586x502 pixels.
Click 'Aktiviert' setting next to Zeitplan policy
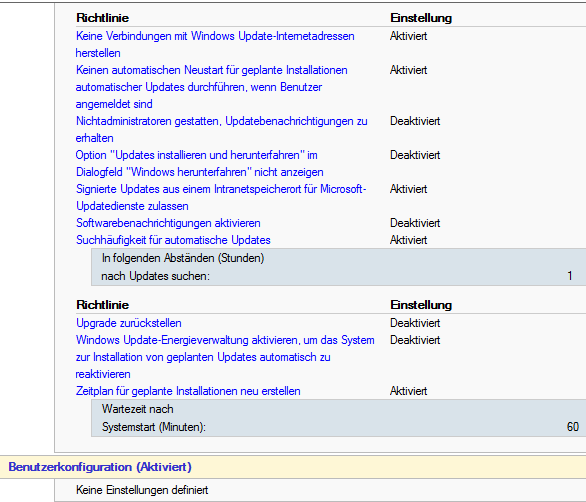[x=408, y=391]
